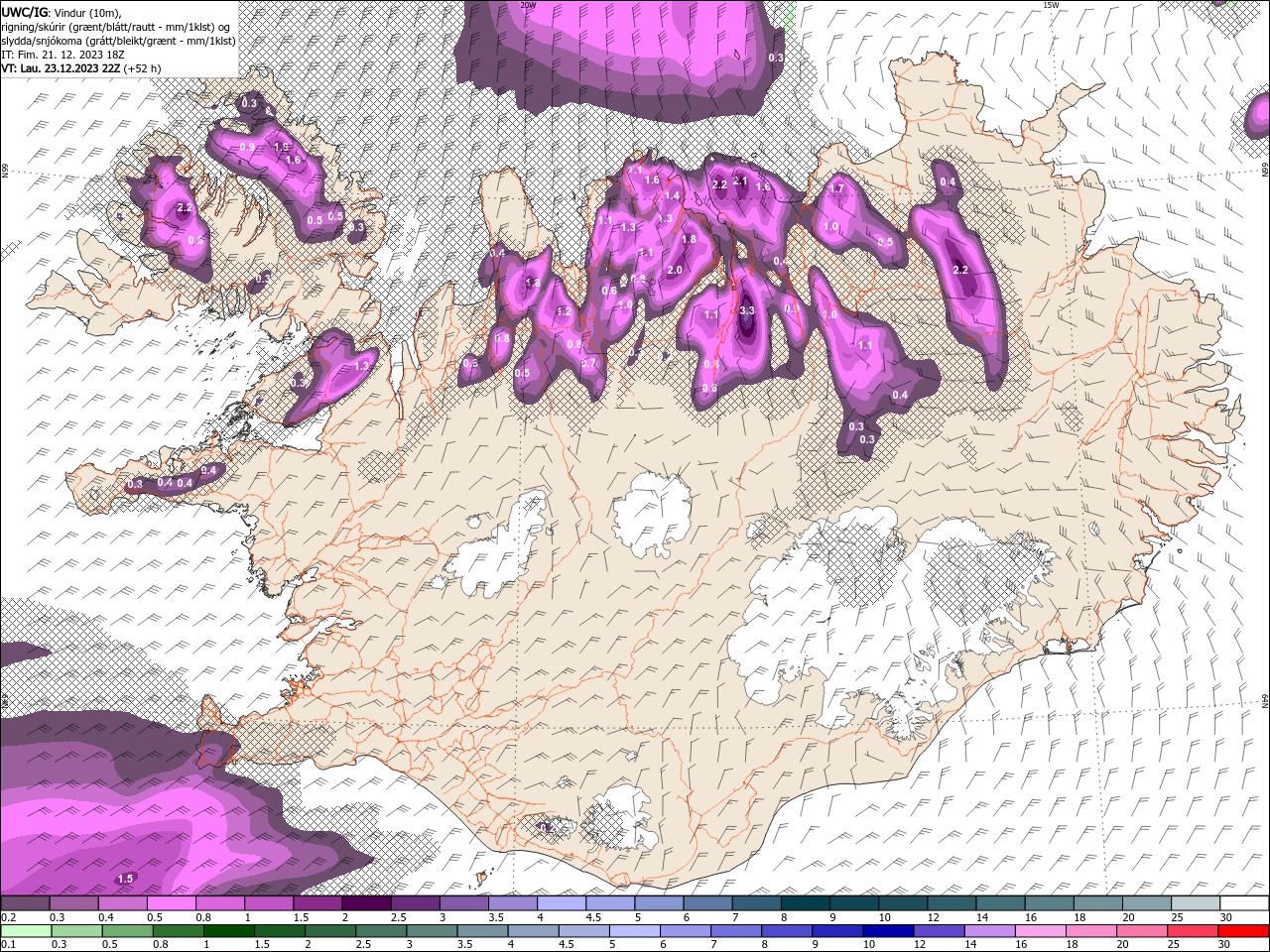Click the dark green swatch above 1 in lower legend
The width and height of the screenshot is (1270, 952).
(228, 931)
